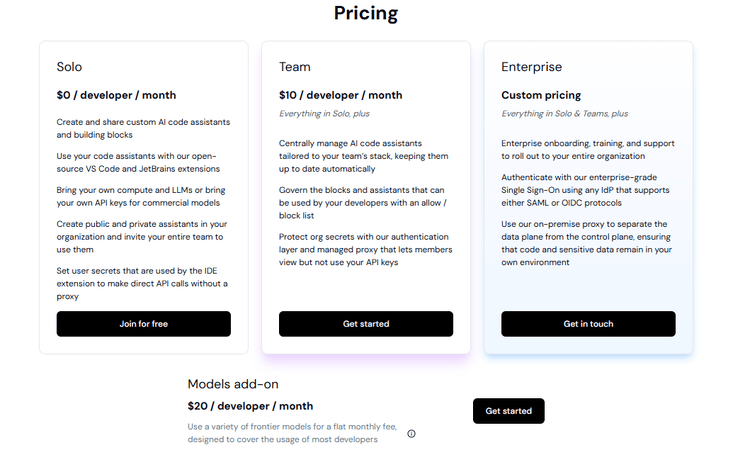Click Get started for Models add-on
Viewport: 750px width, 458px height.
pyautogui.click(x=508, y=411)
